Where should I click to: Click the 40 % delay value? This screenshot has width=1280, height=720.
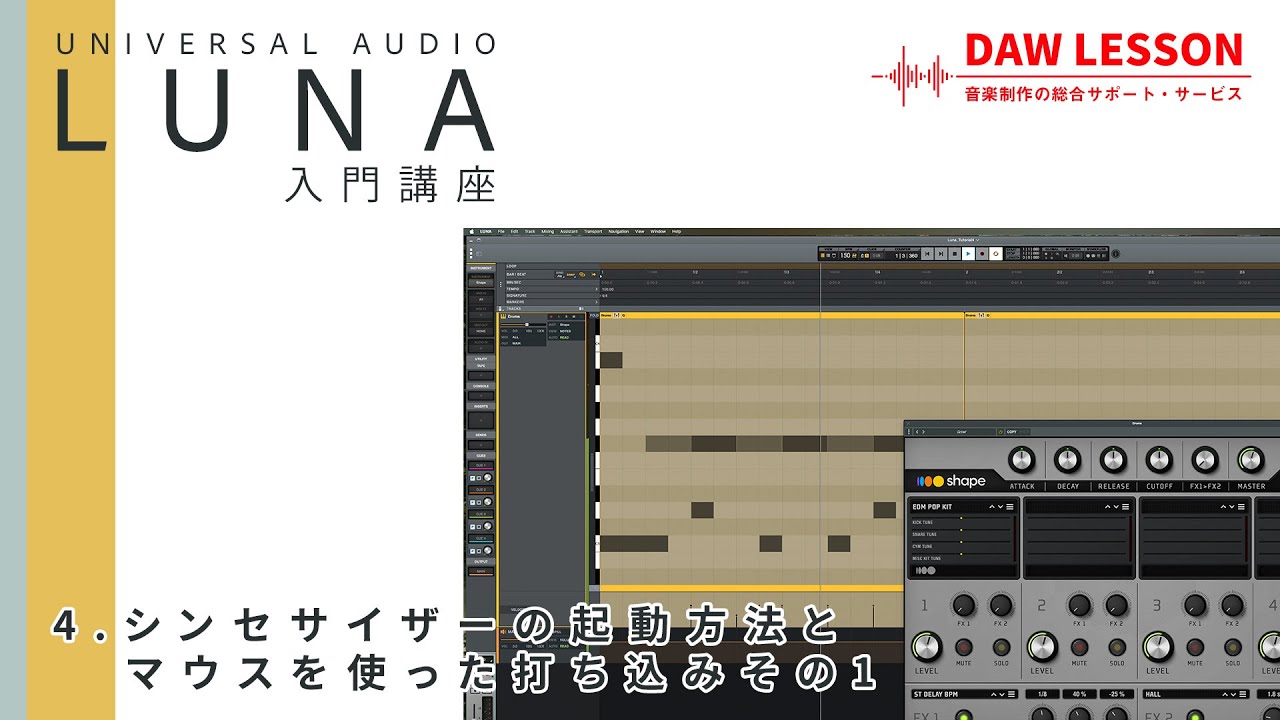tap(1080, 693)
